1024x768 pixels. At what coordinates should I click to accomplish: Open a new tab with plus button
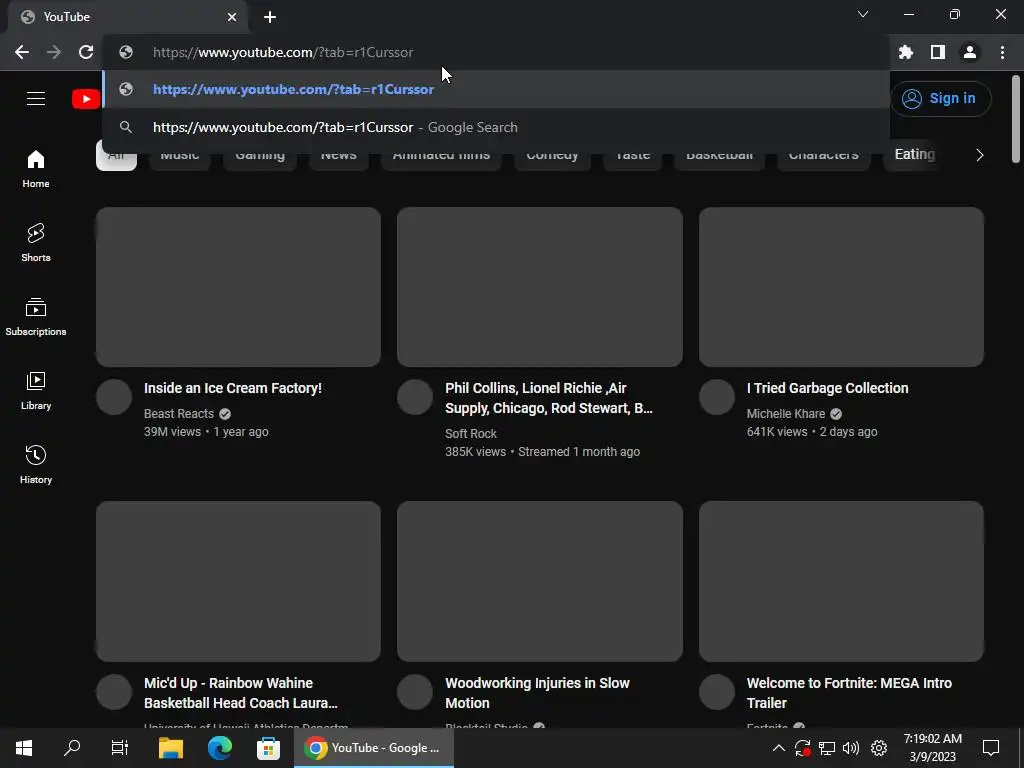[x=270, y=17]
